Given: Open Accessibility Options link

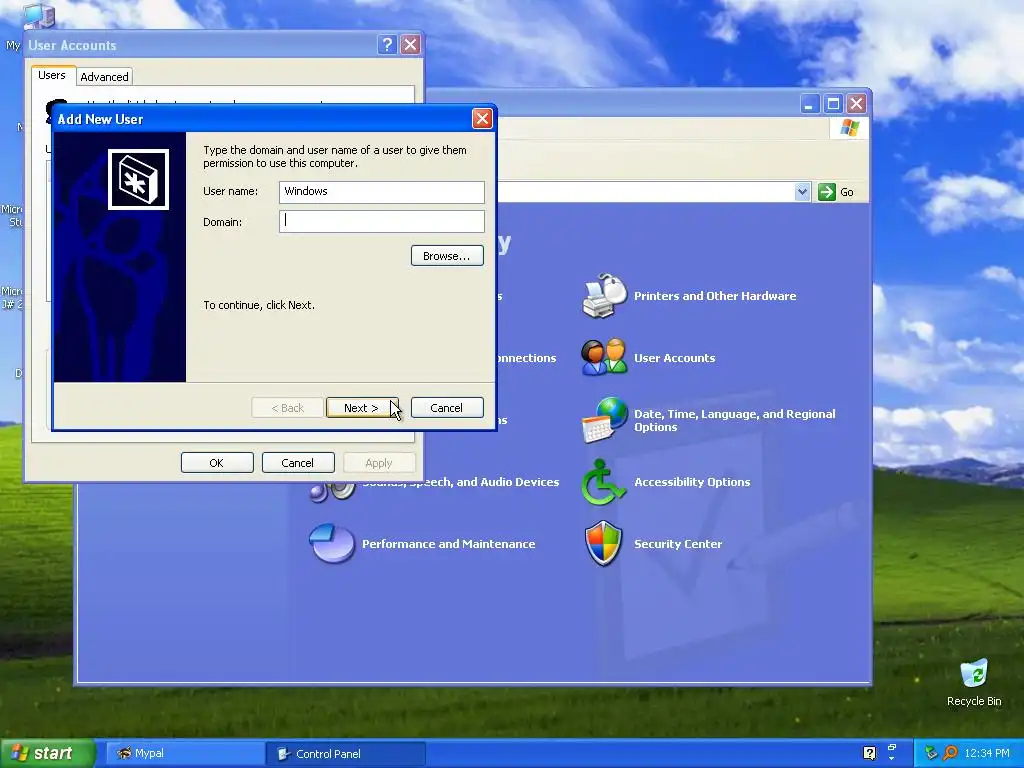Looking at the screenshot, I should pos(692,482).
